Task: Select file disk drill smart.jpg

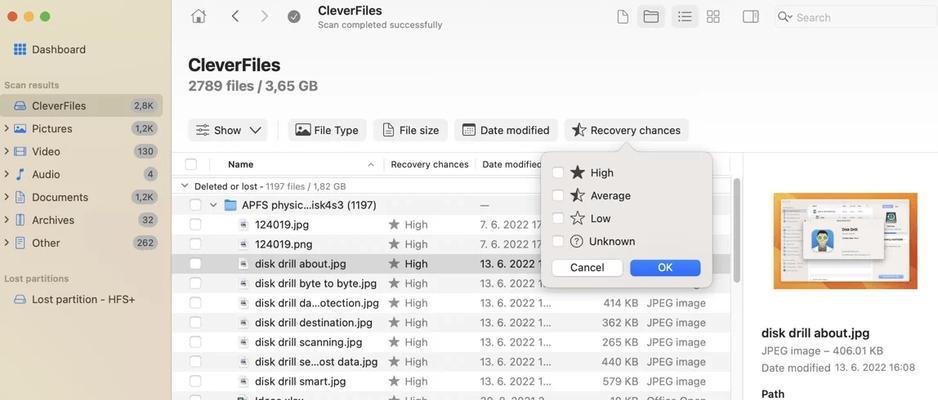Action: pyautogui.click(x=300, y=381)
